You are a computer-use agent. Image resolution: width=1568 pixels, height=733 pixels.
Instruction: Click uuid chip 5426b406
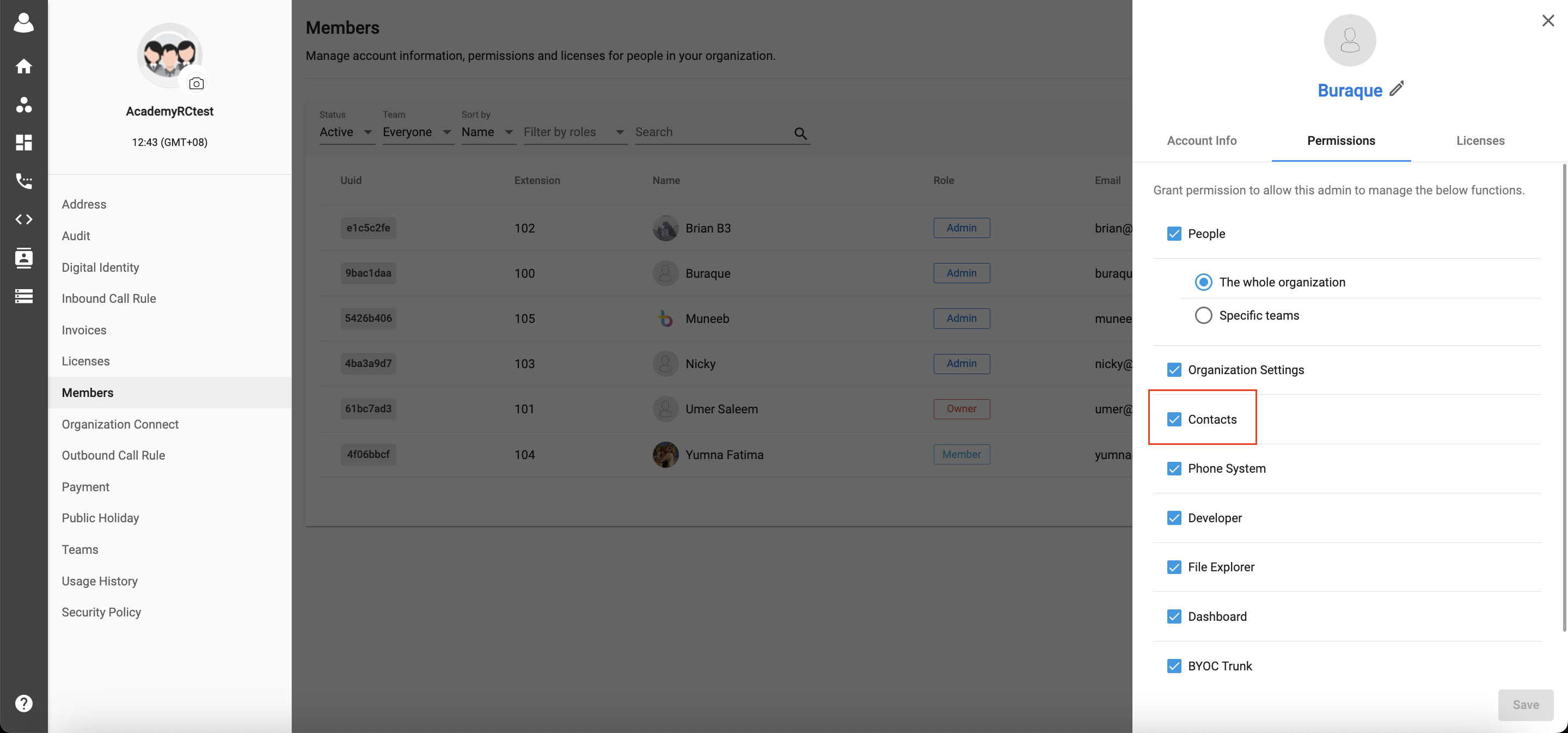click(x=368, y=319)
